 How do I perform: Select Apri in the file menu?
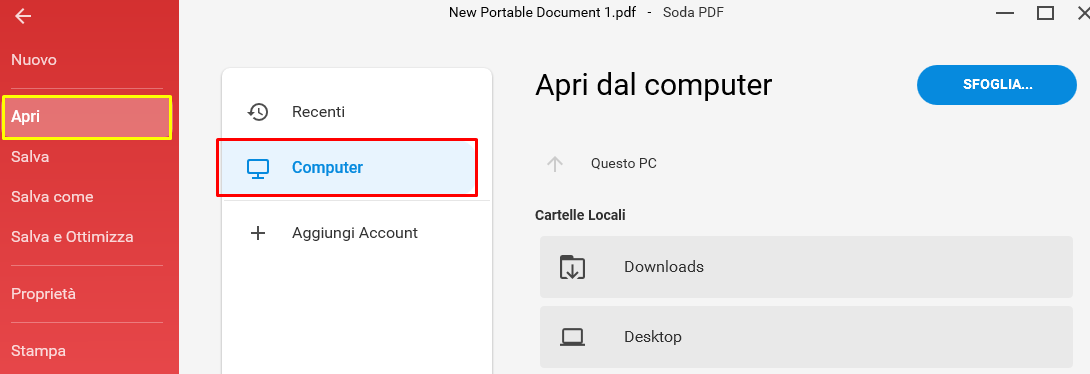click(x=88, y=117)
